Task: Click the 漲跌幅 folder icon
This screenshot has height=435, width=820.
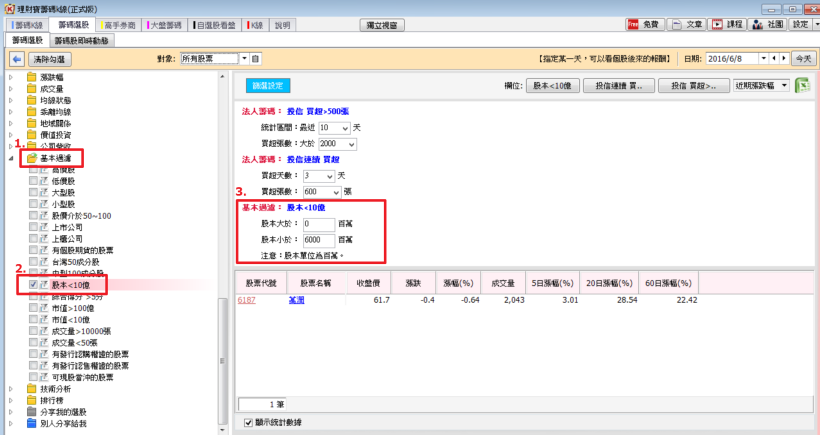Action: pyautogui.click(x=32, y=77)
